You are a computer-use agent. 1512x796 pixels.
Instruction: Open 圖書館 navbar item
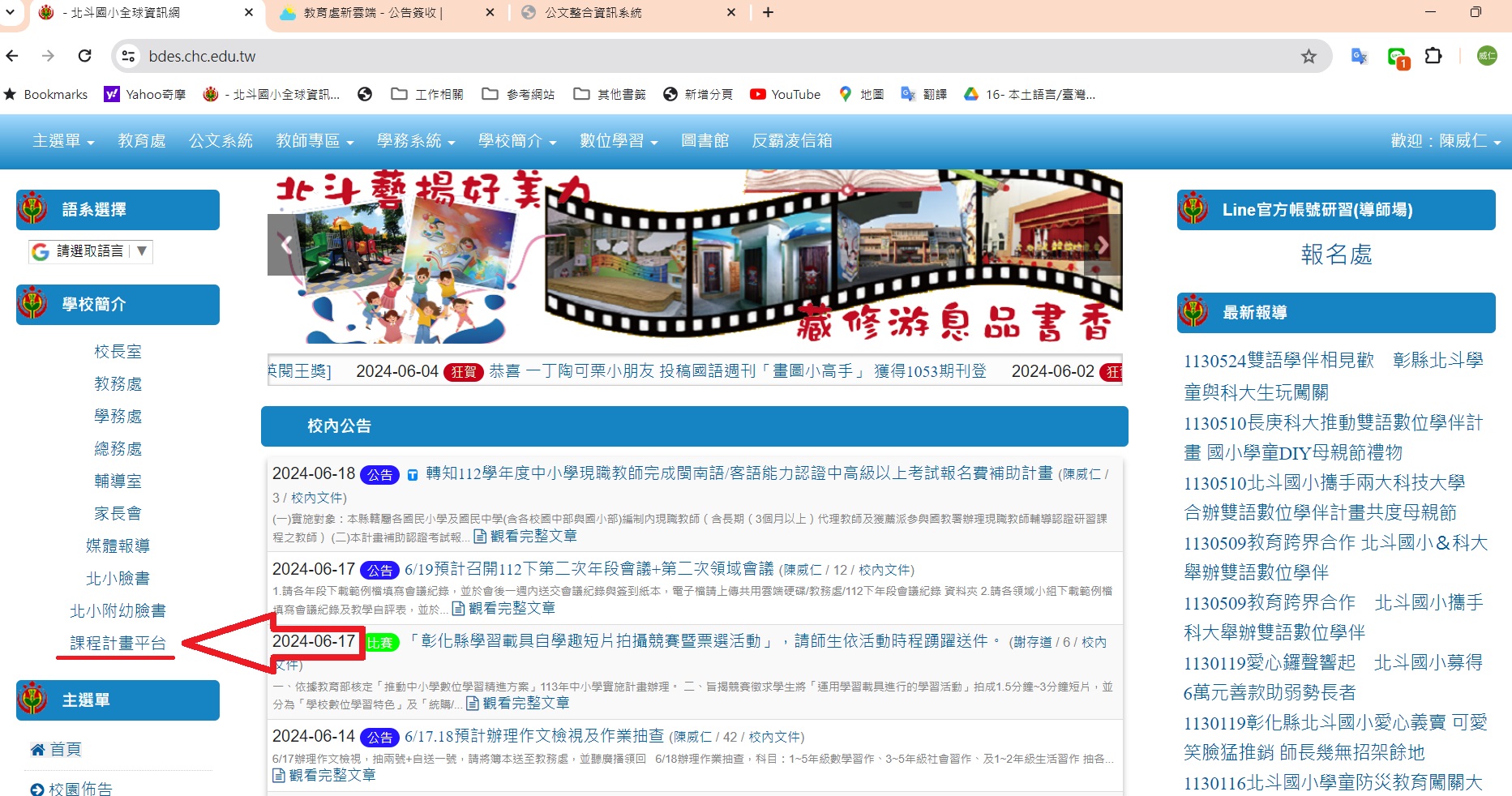705,141
